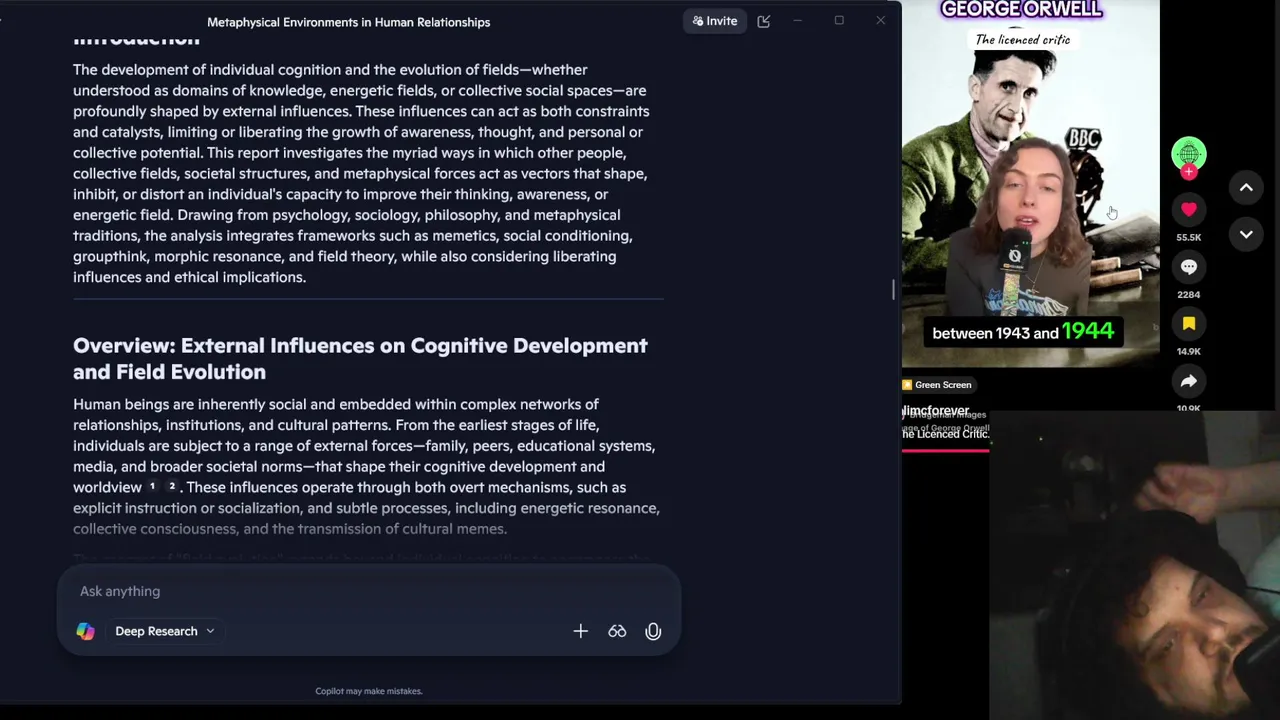Click the Copilot logo icon in prompt box

(x=85, y=631)
